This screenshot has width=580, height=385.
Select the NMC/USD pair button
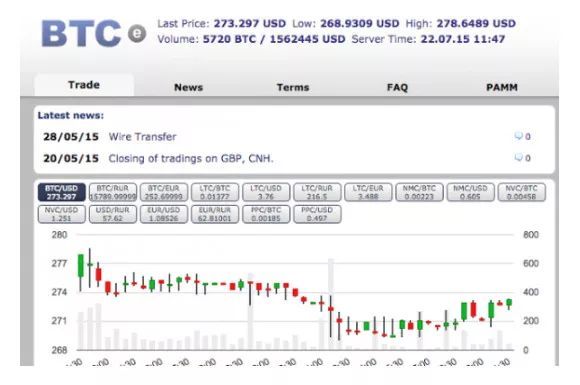[470, 192]
